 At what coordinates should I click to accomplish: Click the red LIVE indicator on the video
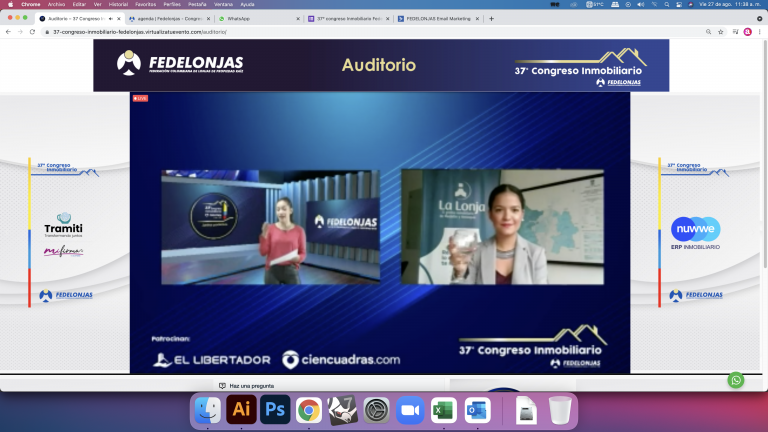point(140,98)
